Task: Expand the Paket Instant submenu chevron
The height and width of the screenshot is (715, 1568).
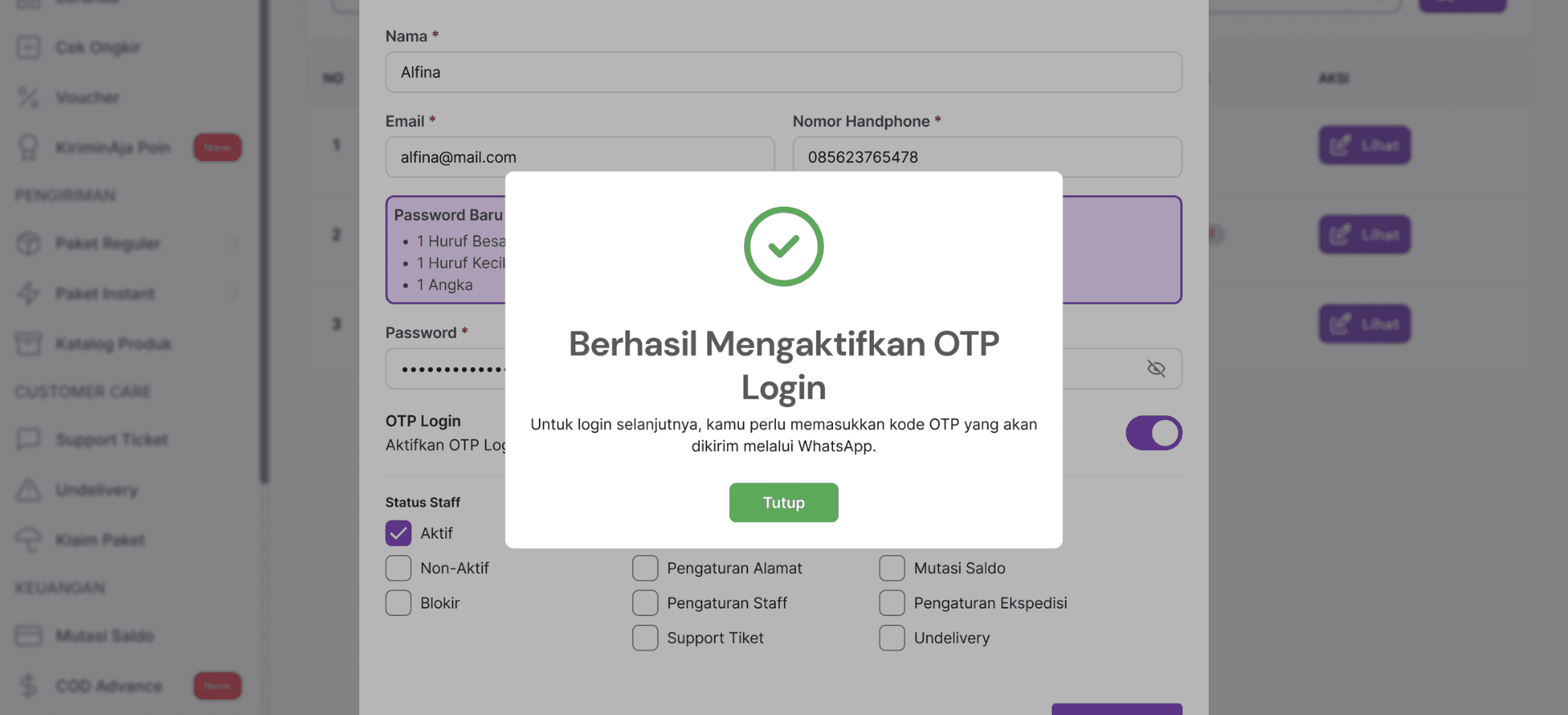Action: 235,293
